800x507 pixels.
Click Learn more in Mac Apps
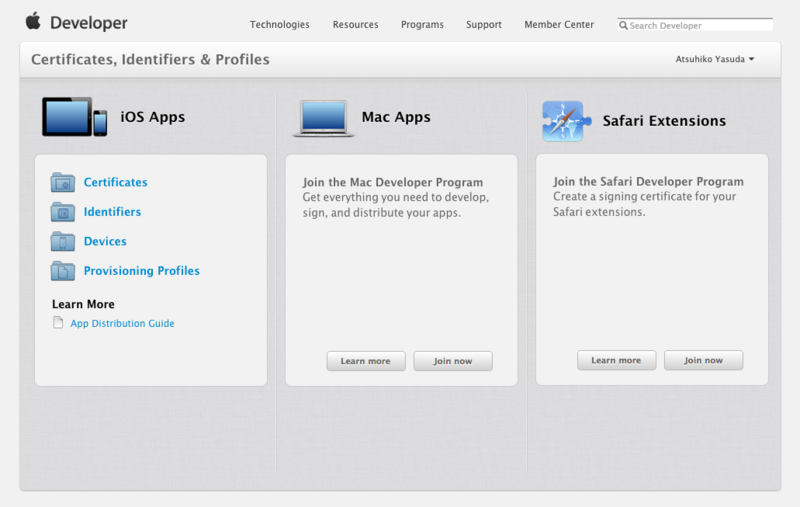366,361
